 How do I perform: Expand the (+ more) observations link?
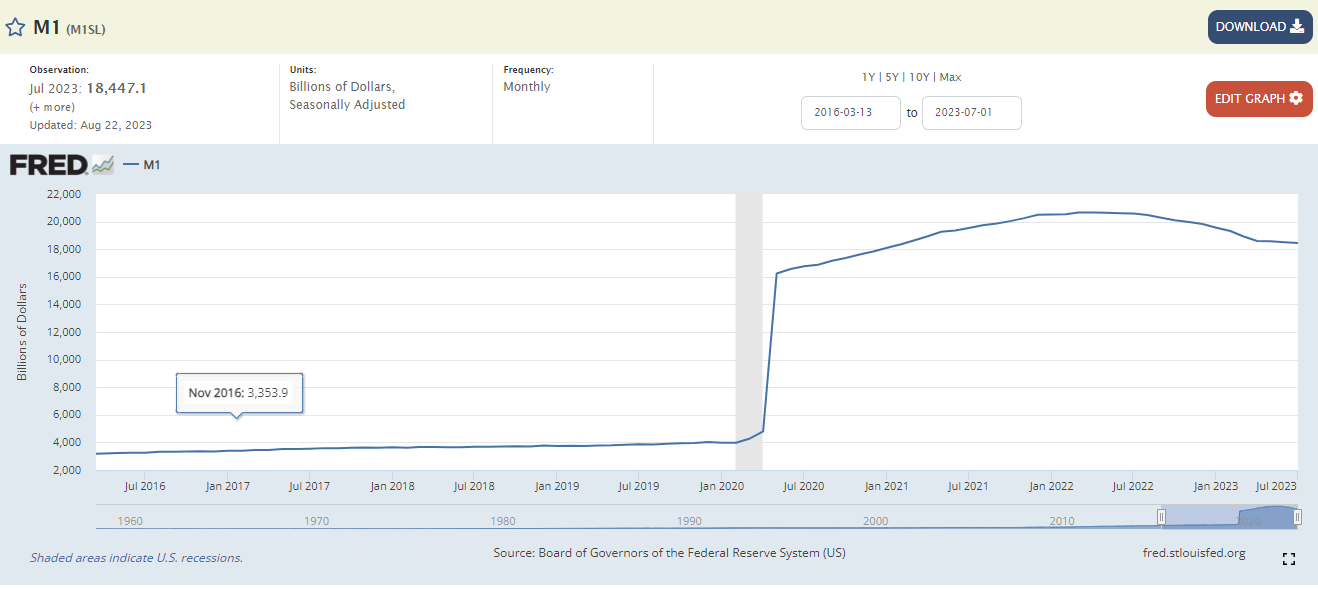click(52, 107)
